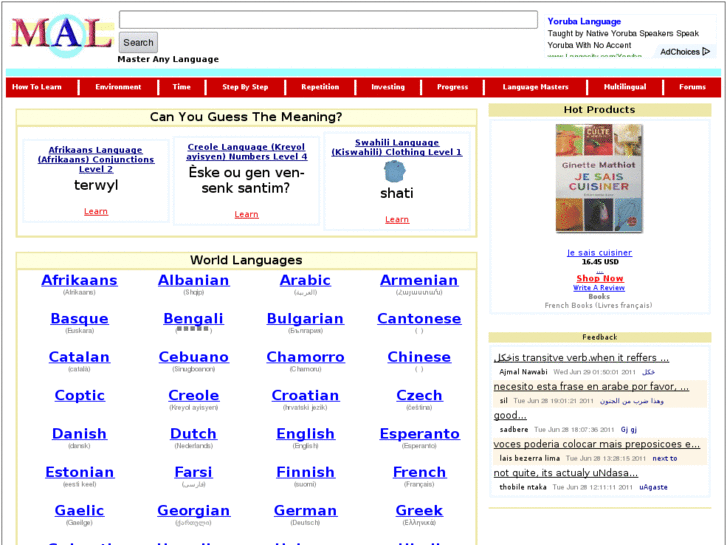Open the Czech language page
Screen dimensions: 727x545
coord(419,395)
